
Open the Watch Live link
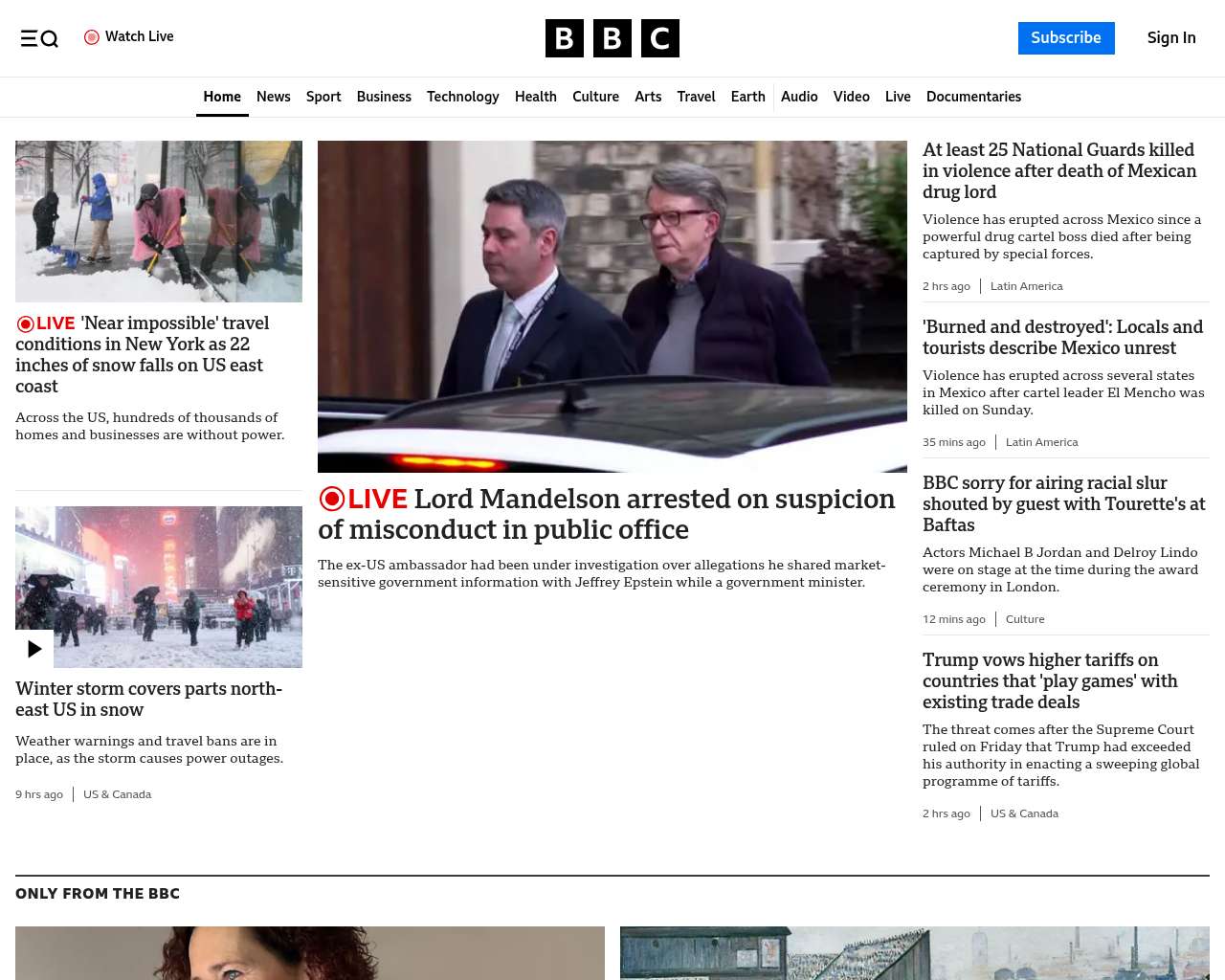tap(129, 37)
